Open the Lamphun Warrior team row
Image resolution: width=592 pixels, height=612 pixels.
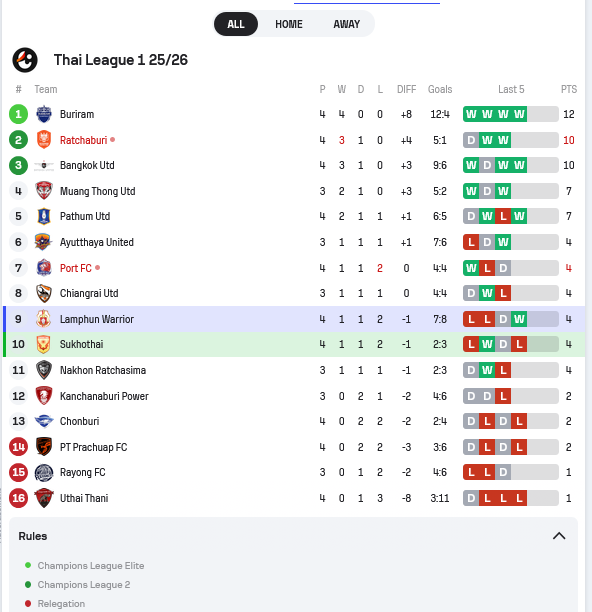294,319
